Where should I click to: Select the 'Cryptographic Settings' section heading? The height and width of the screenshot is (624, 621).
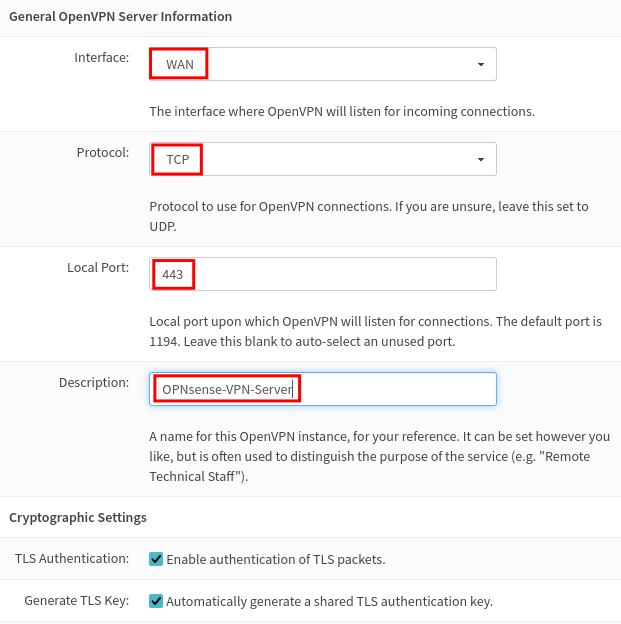click(78, 517)
